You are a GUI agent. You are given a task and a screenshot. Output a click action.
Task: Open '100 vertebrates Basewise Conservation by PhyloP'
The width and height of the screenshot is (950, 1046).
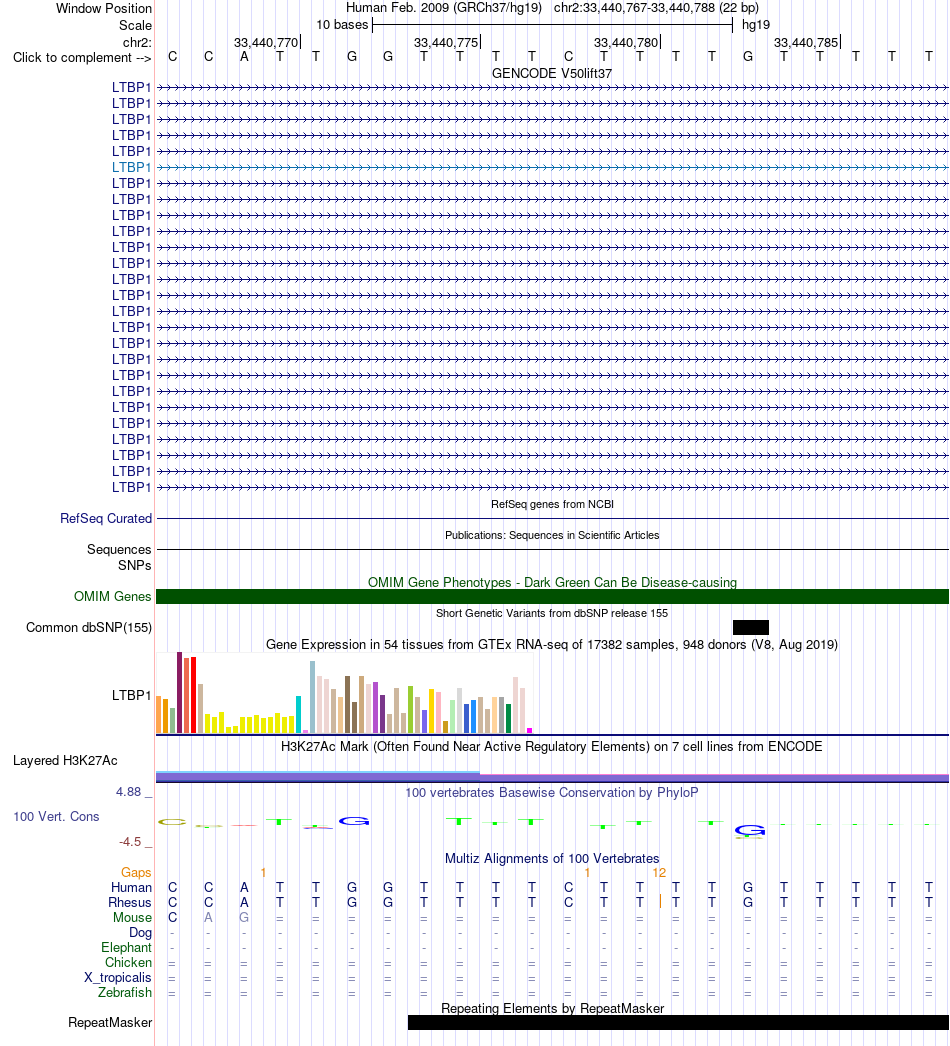click(552, 793)
